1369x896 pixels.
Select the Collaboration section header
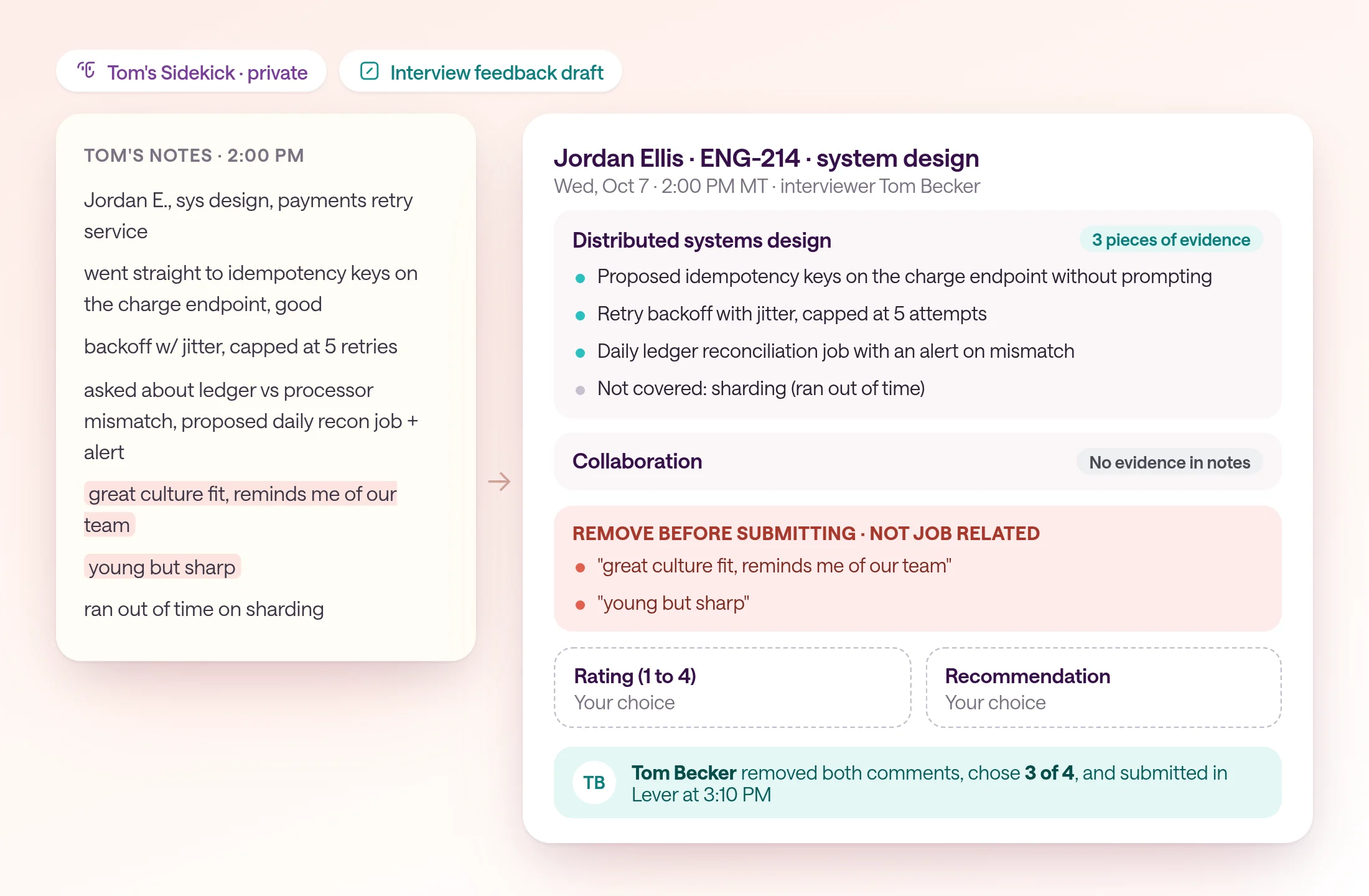tap(637, 462)
